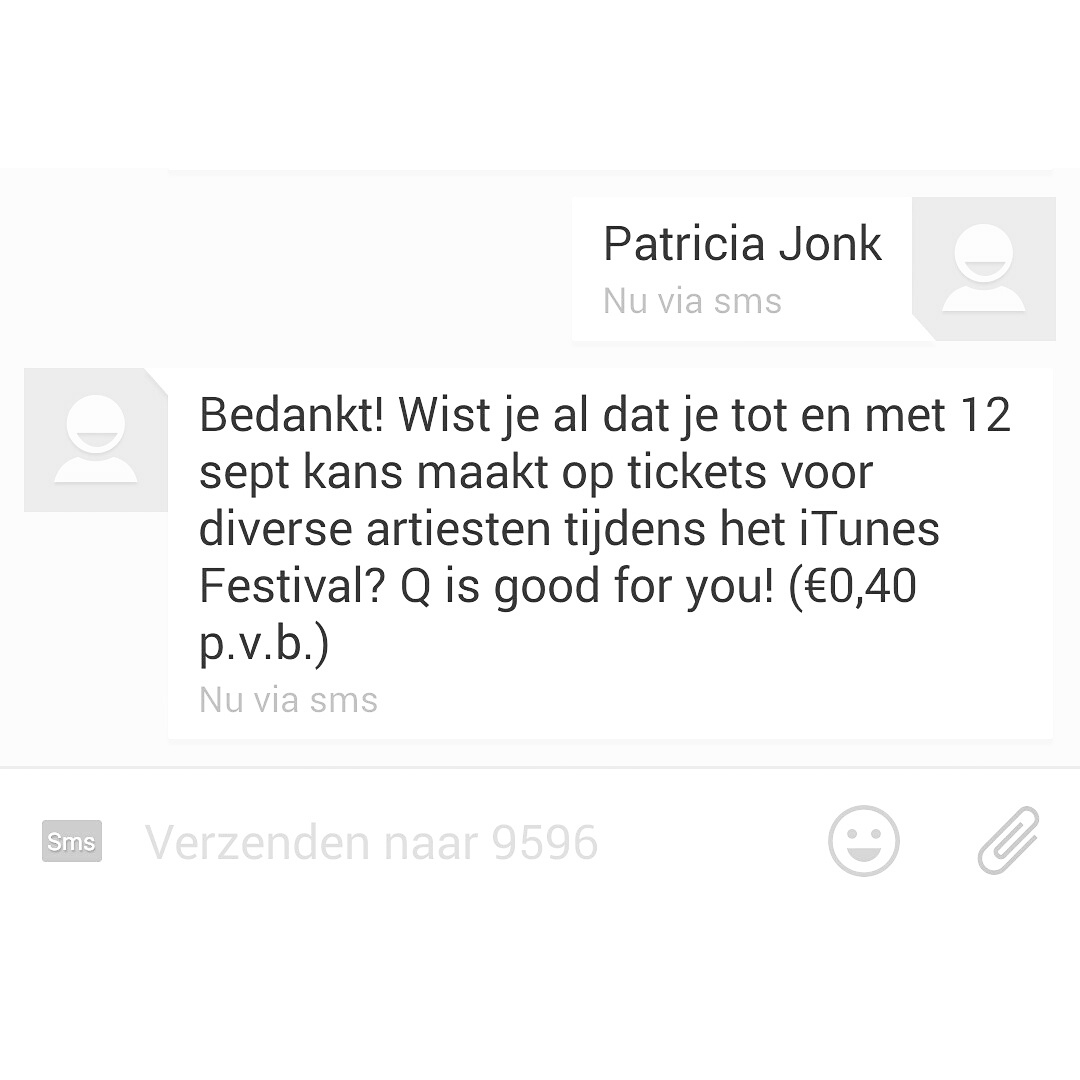The width and height of the screenshot is (1080, 1080).
Task: Attach a file using the paperclip icon
Action: (x=1008, y=840)
